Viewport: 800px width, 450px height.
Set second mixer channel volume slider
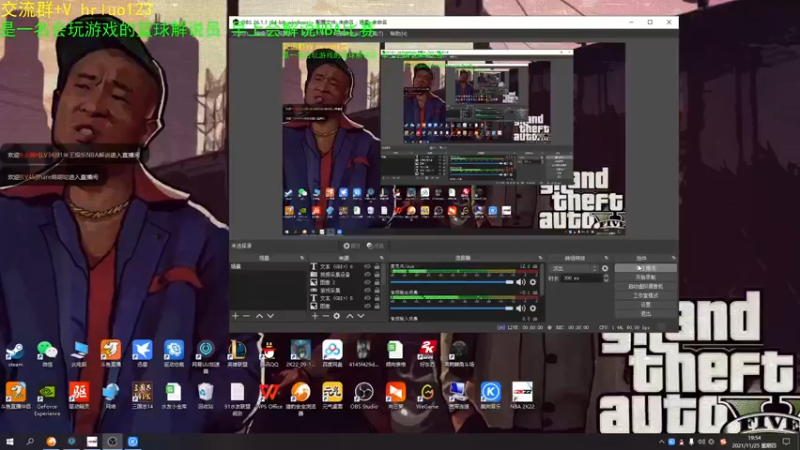point(452,308)
